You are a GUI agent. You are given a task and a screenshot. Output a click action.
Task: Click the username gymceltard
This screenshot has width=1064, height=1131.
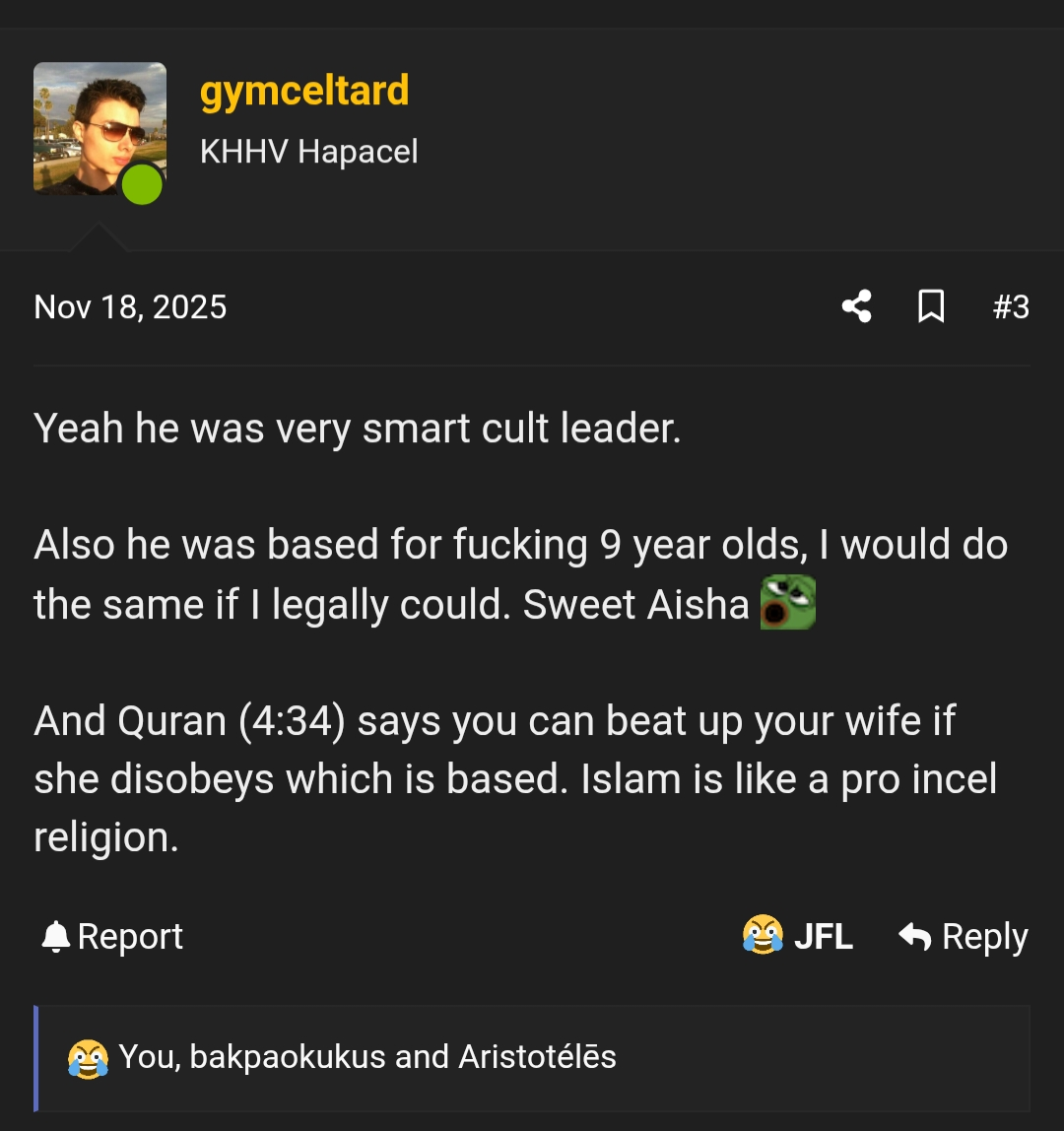click(305, 90)
